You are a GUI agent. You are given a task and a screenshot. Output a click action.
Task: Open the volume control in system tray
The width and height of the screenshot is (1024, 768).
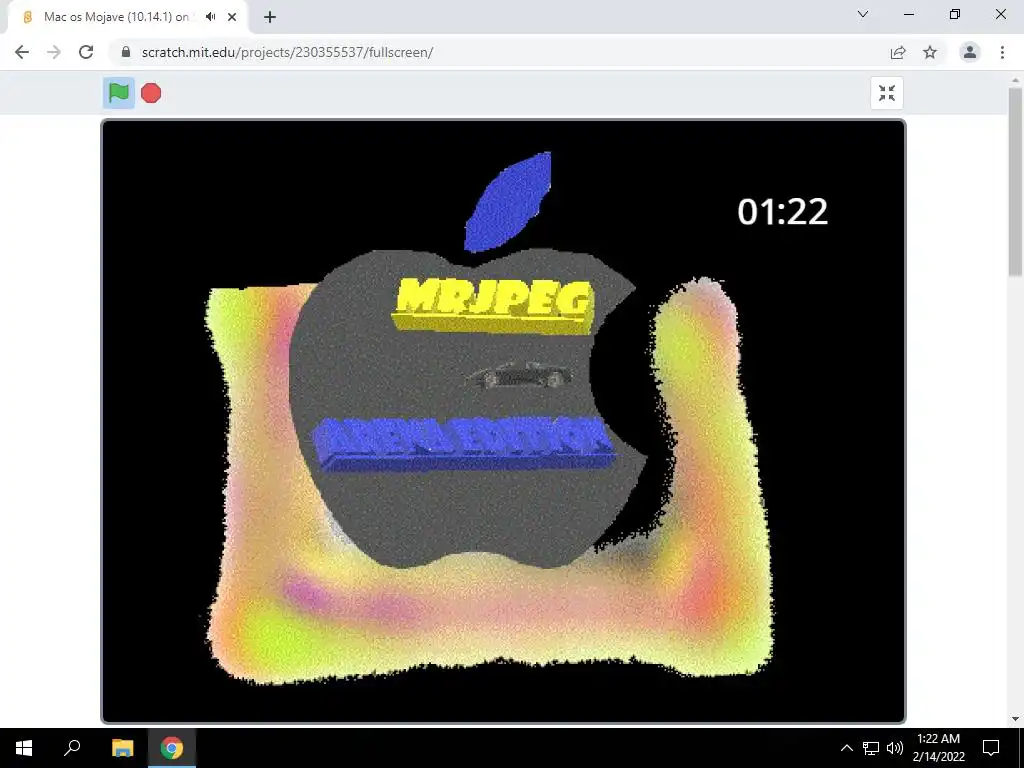click(895, 748)
